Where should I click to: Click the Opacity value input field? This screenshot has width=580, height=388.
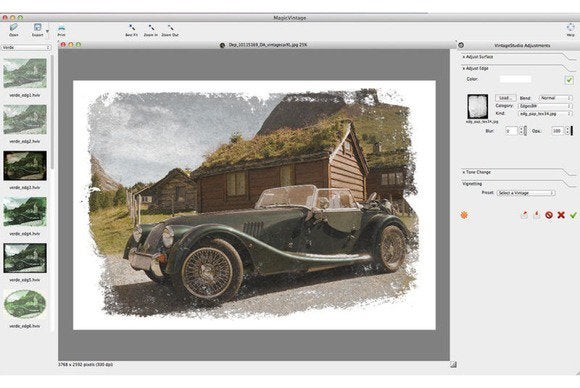(557, 131)
